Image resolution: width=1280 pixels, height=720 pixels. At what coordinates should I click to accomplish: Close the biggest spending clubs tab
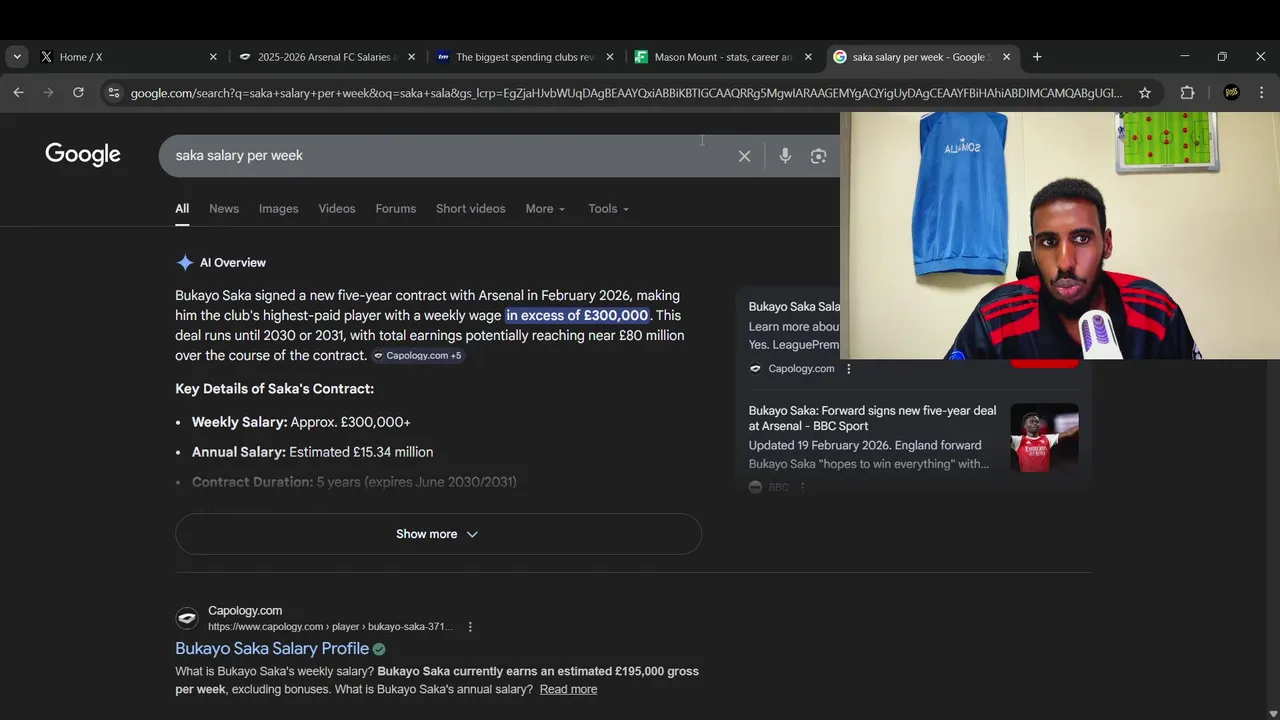610,57
